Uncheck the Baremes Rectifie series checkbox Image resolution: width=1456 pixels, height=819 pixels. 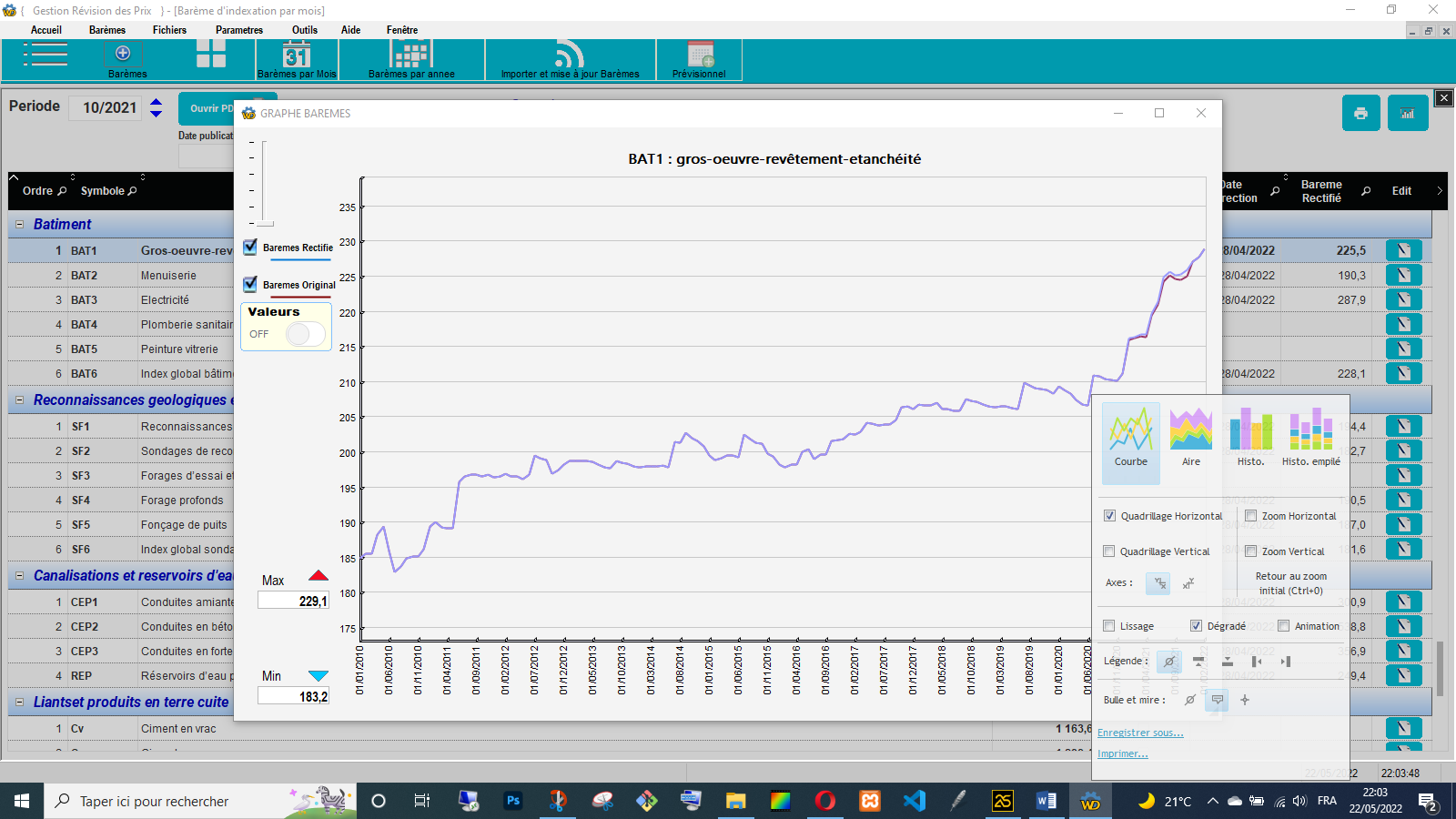(x=250, y=247)
